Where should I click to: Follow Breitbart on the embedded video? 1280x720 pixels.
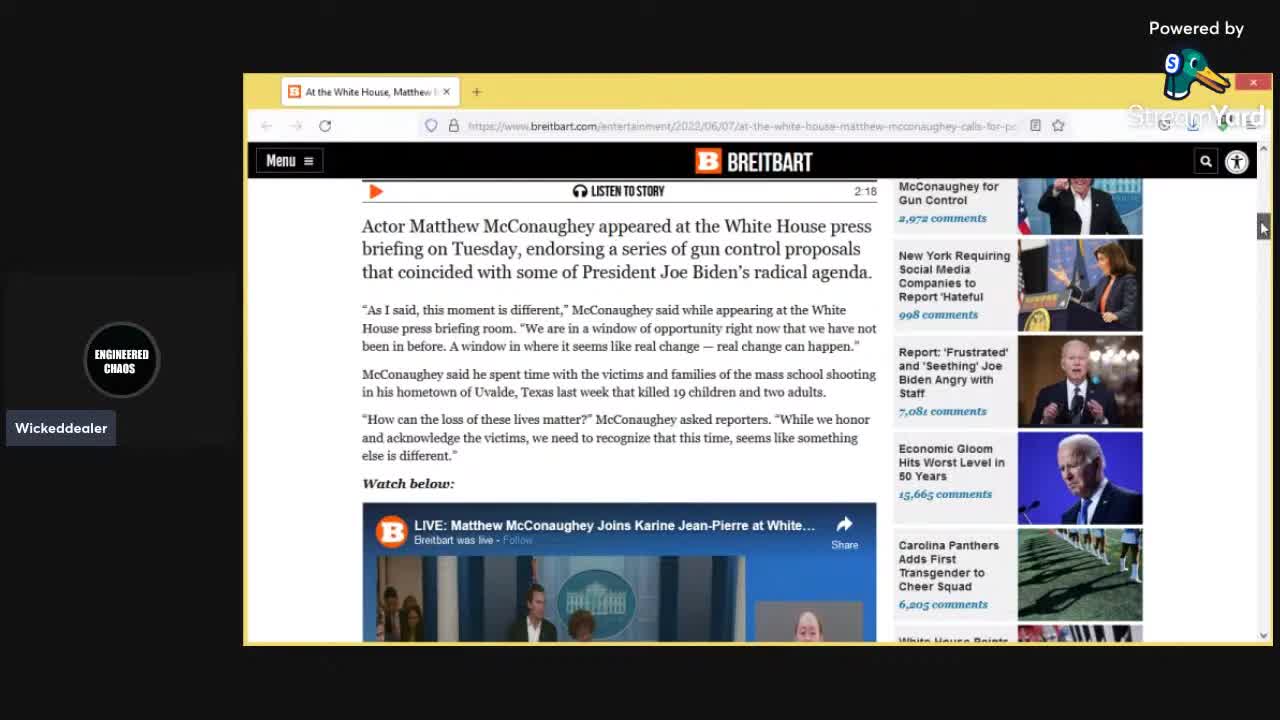tap(518, 540)
